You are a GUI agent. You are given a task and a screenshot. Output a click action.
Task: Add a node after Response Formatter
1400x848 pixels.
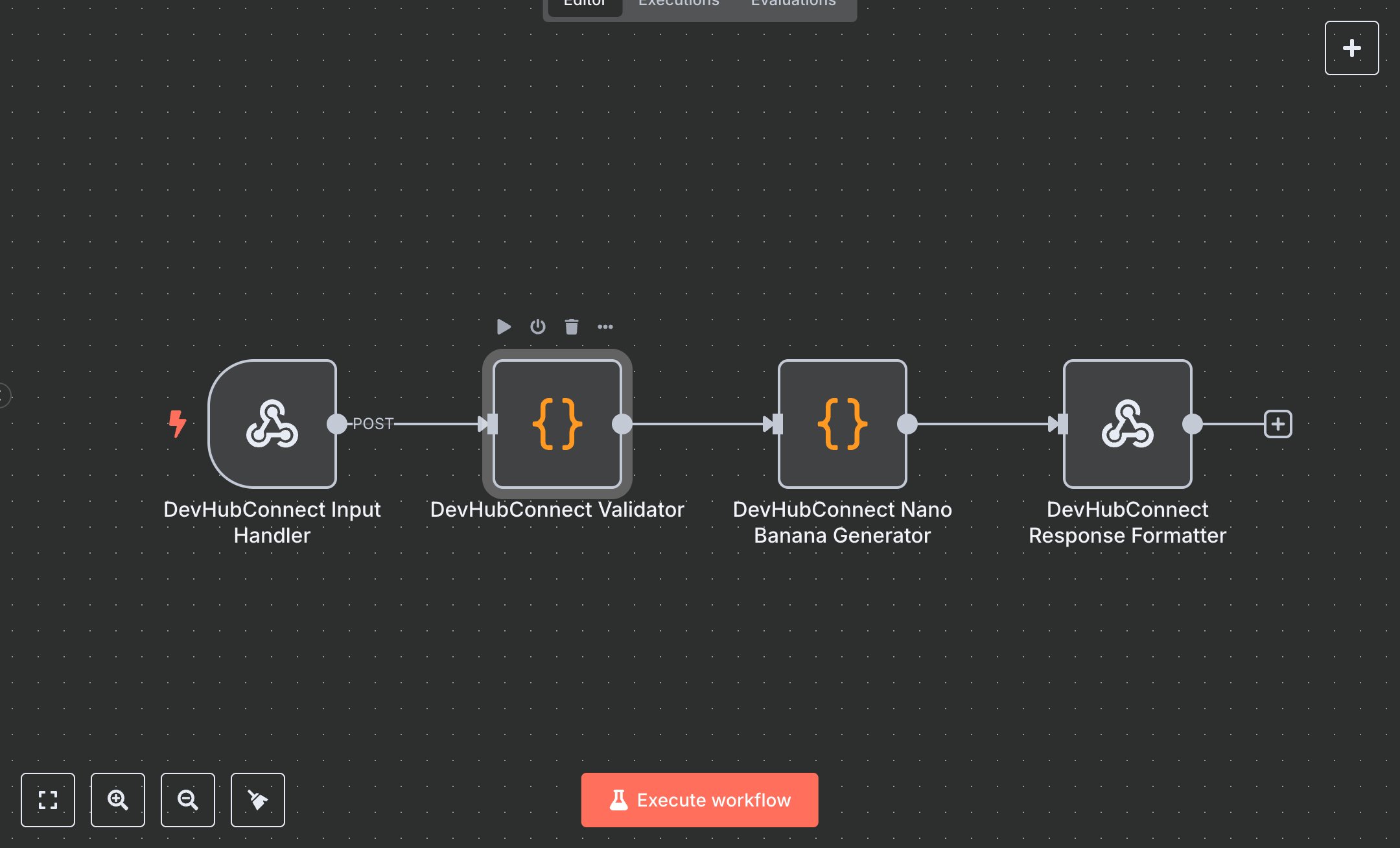1277,424
